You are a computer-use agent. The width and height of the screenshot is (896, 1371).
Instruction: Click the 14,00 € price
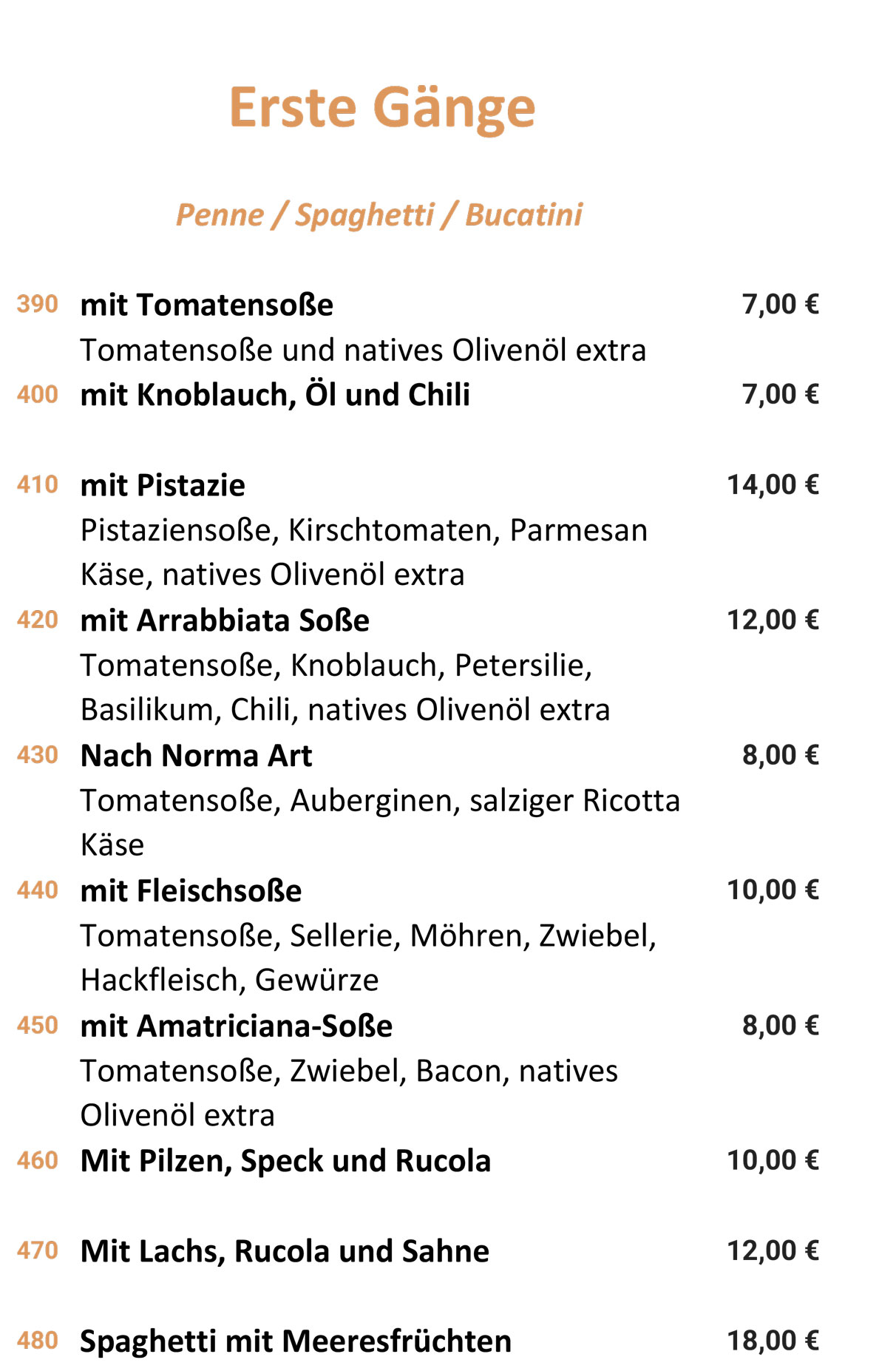773,484
